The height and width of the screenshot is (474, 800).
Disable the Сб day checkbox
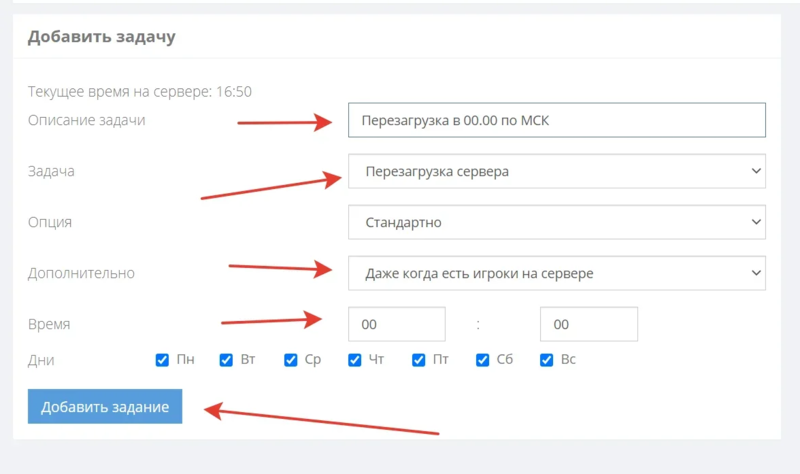point(482,360)
